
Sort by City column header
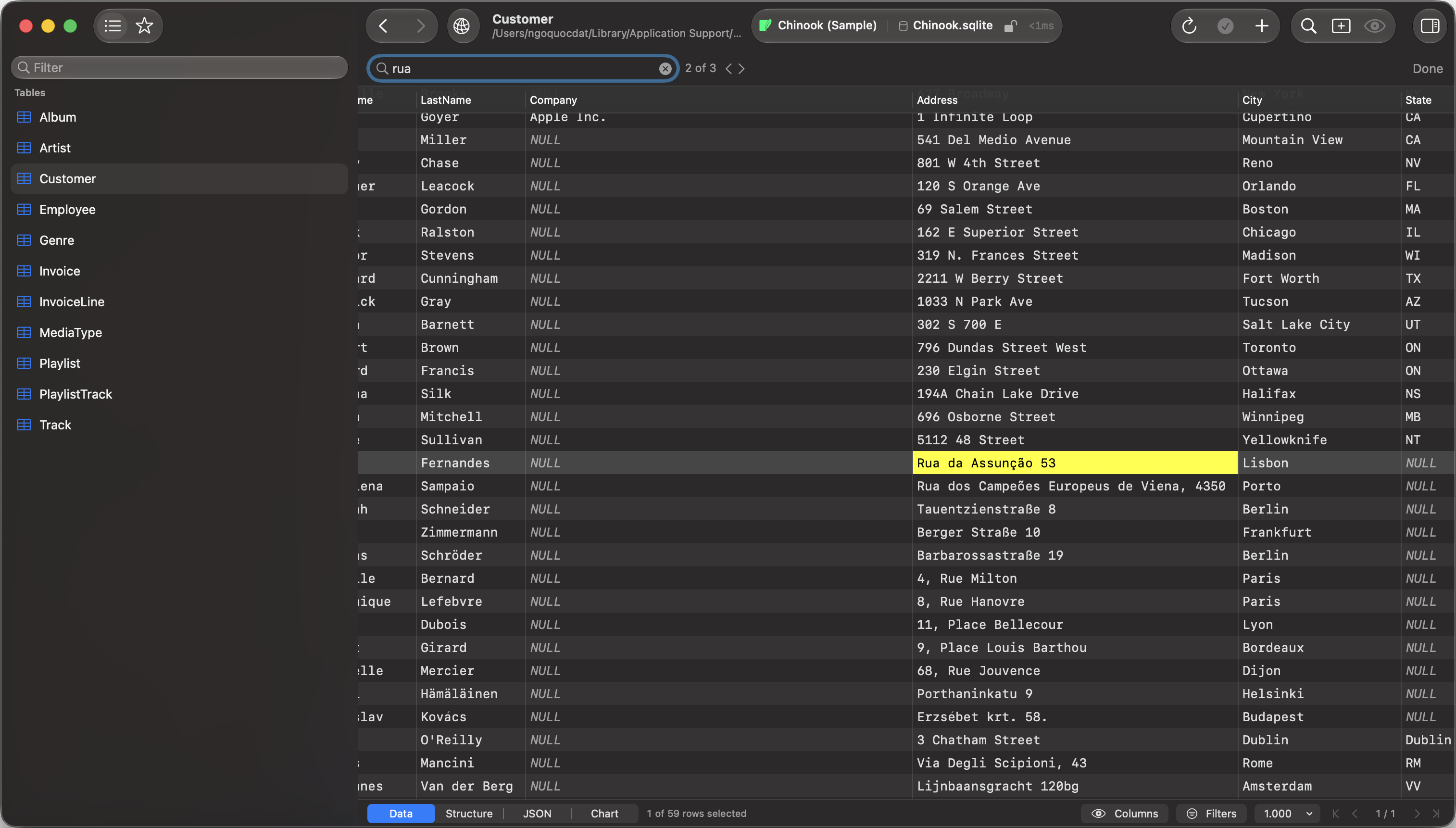[x=1319, y=100]
